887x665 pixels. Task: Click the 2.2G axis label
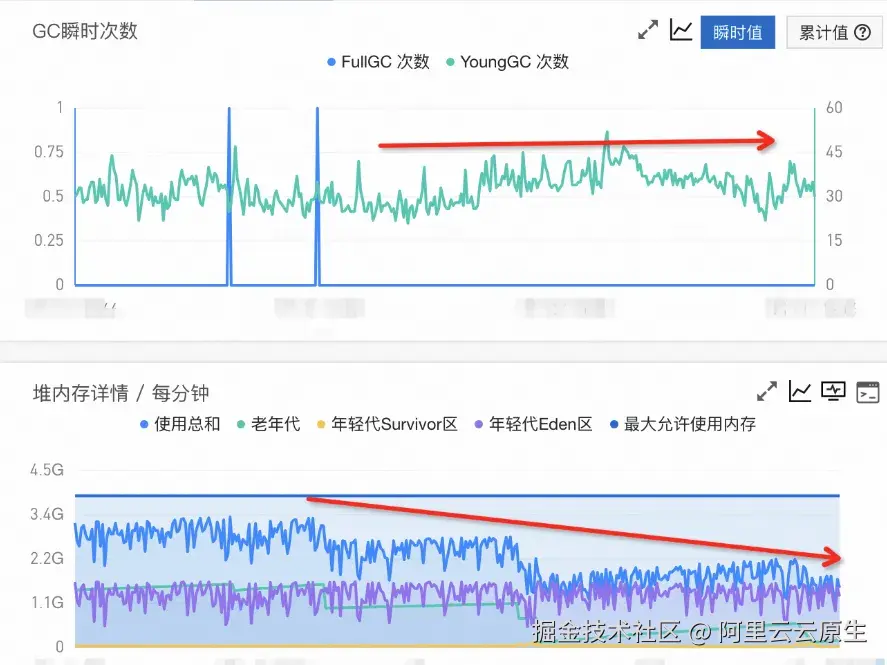(47, 558)
